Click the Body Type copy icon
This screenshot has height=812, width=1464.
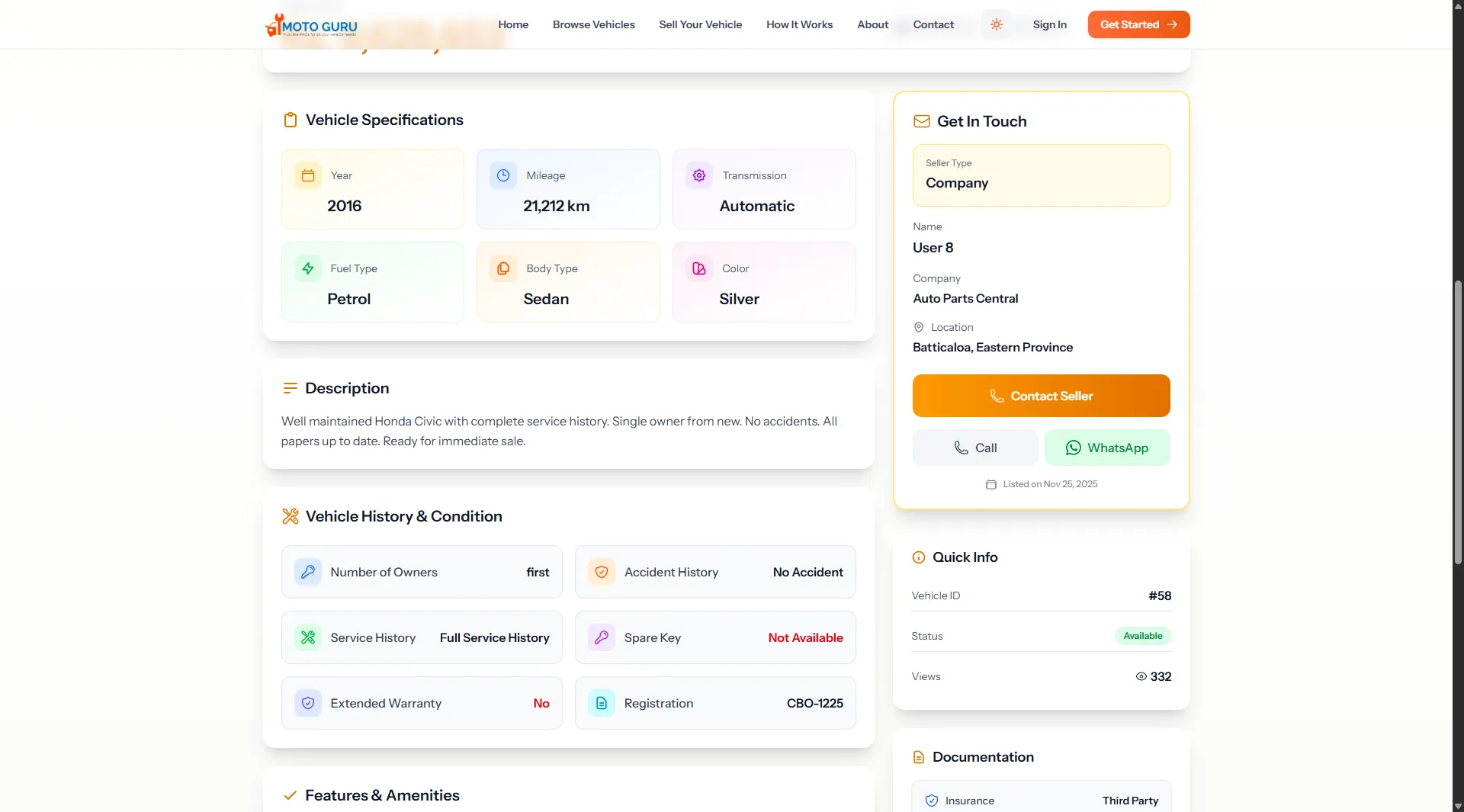(x=503, y=268)
